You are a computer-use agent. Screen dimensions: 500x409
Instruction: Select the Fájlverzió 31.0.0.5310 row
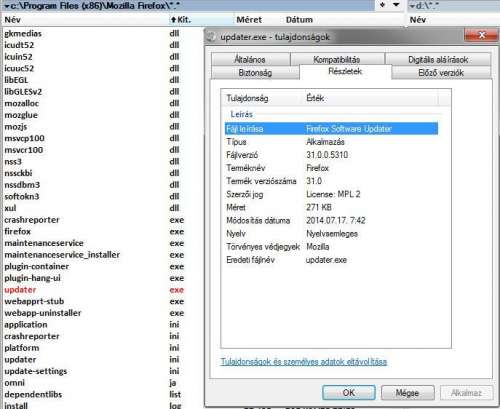point(331,155)
